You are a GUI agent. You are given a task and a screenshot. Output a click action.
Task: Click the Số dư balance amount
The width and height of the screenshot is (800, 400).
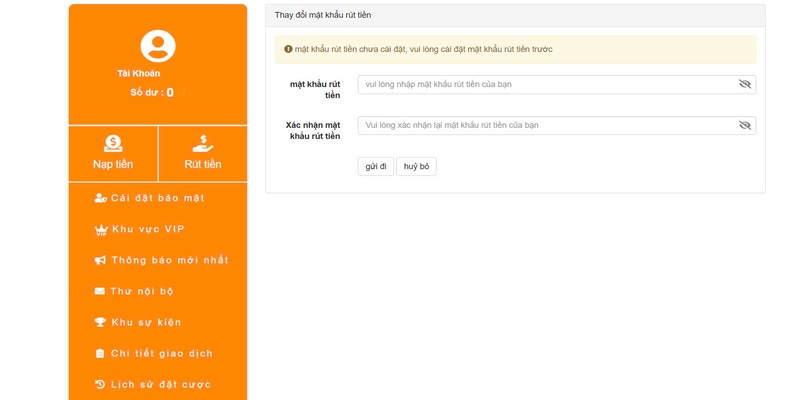[170, 93]
